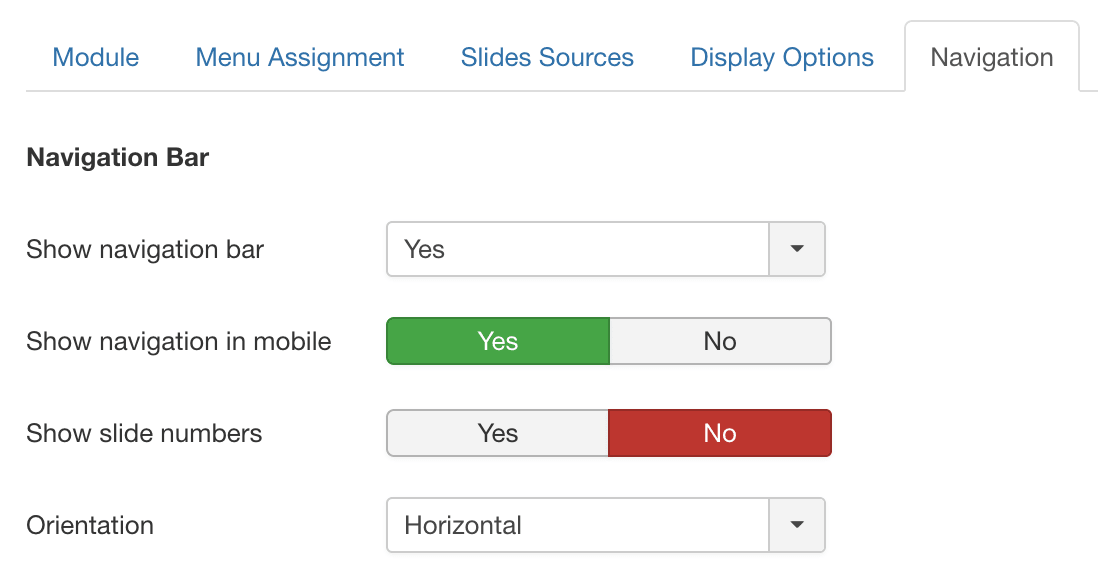Set Show slide numbers to Yes
This screenshot has width=1098, height=570.
pos(498,433)
